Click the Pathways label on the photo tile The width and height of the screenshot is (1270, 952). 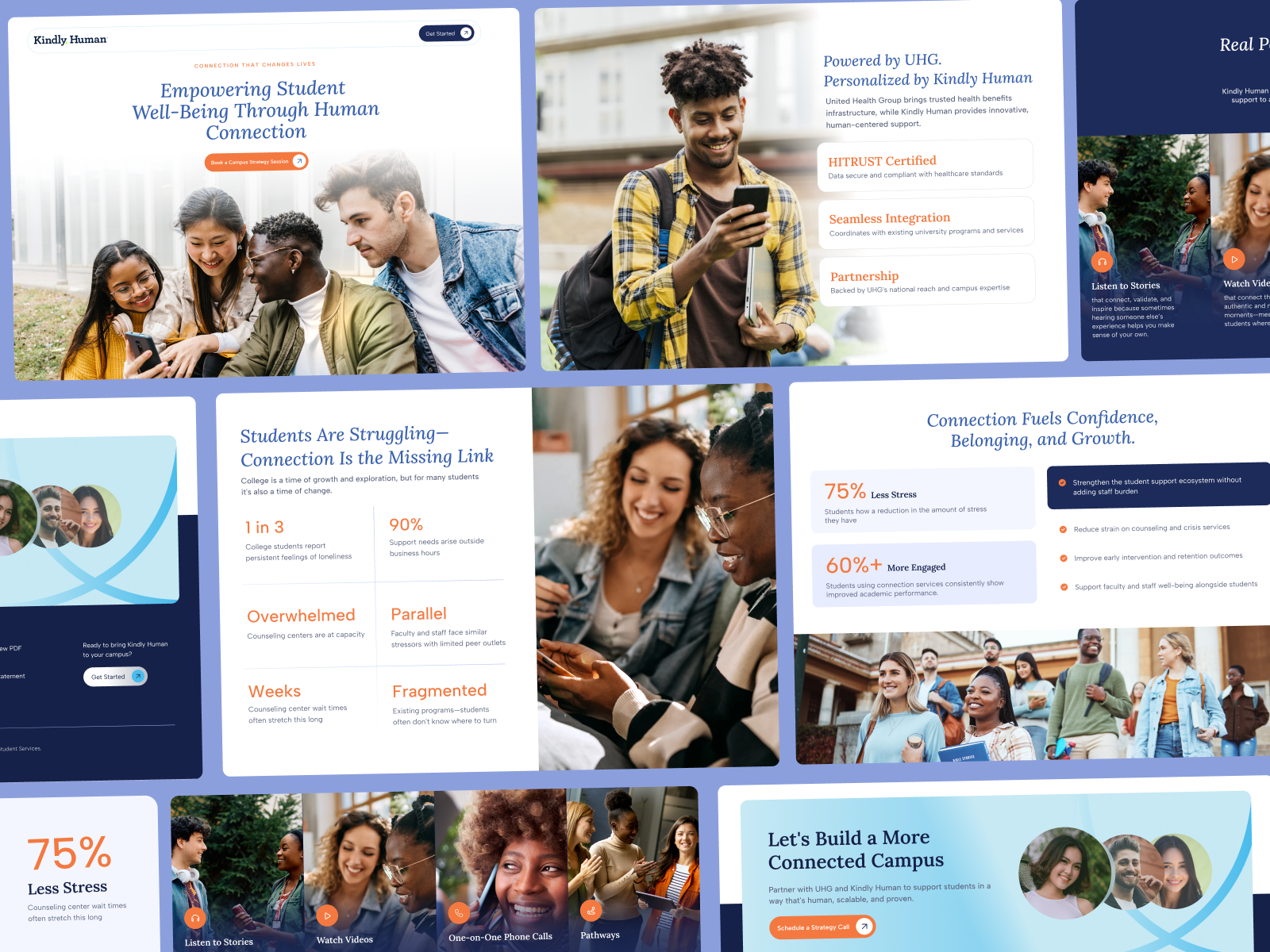pyautogui.click(x=600, y=935)
